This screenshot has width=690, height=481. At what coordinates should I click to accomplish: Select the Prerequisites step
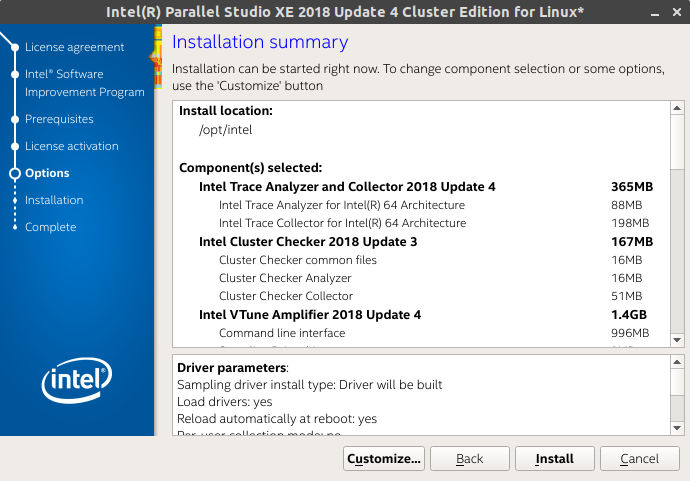pos(59,119)
